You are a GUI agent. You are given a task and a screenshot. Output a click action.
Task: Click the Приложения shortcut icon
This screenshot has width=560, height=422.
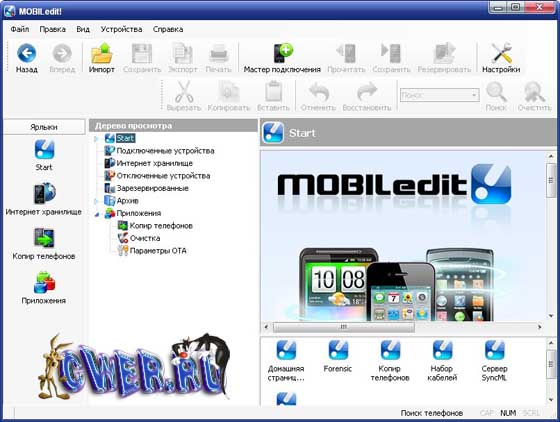click(x=44, y=282)
